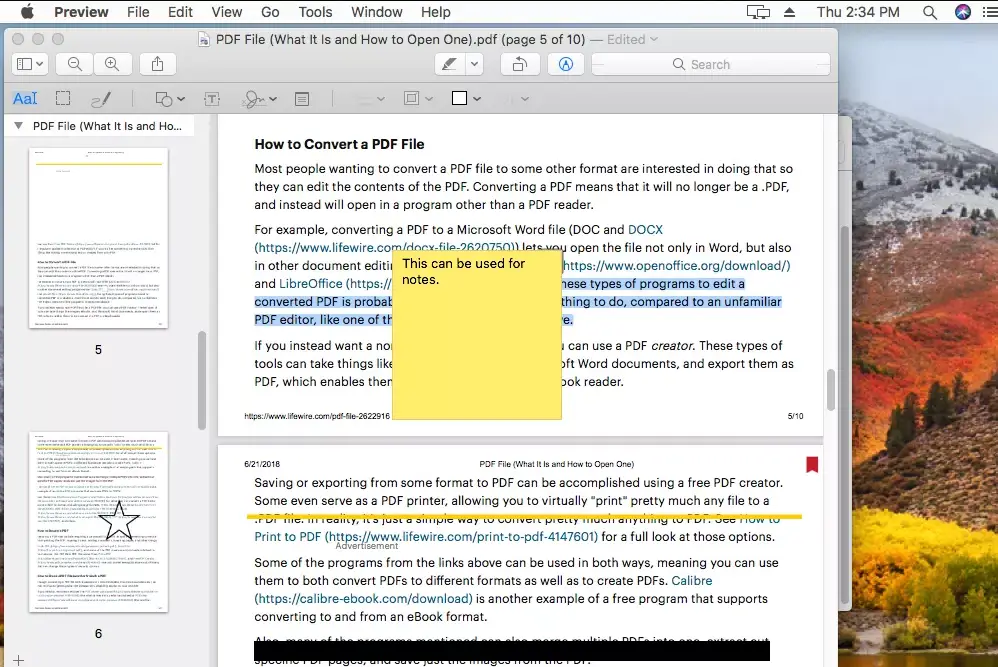Select the Sketch drawing tool
The width and height of the screenshot is (998, 667).
click(x=101, y=99)
